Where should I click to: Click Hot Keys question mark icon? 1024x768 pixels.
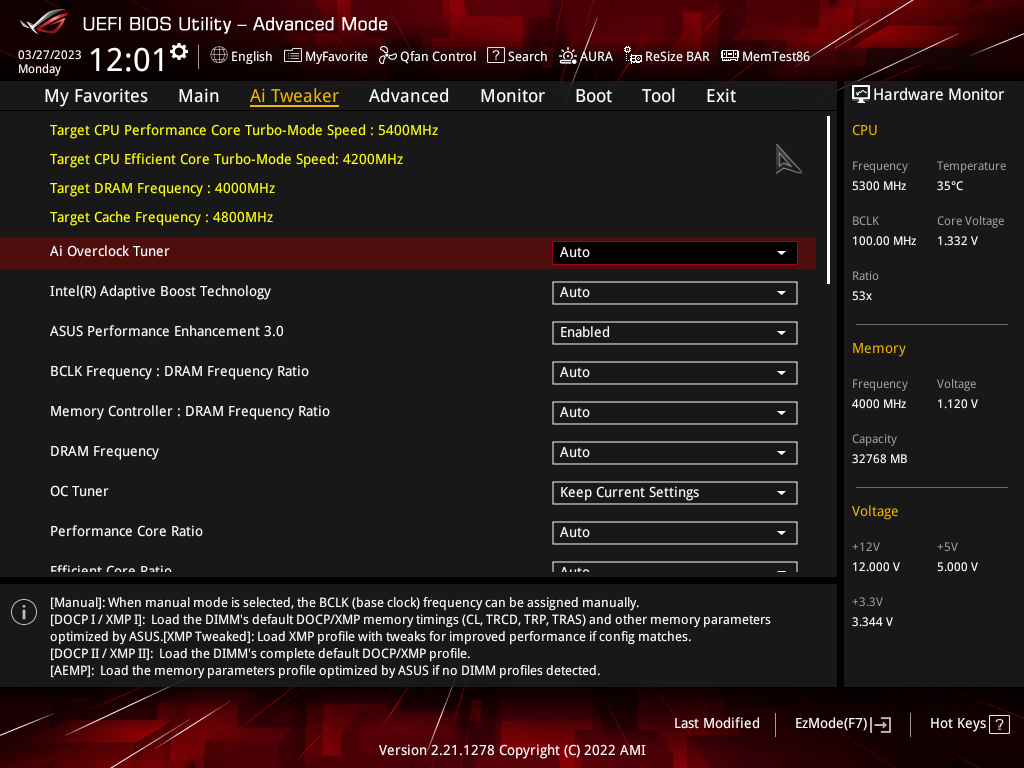point(999,724)
